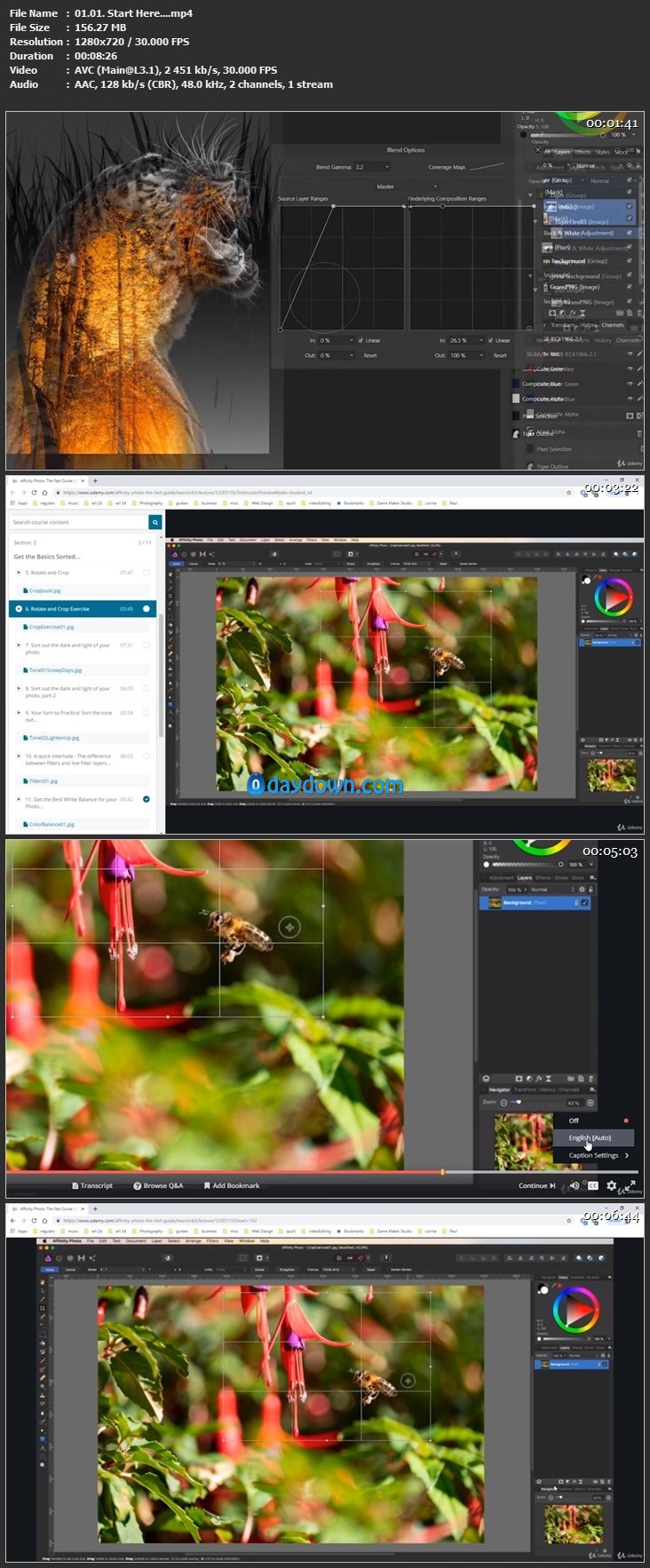This screenshot has width=650, height=1568.
Task: Open the new tab plus button in 00:03:22 frame
Action: click(x=95, y=481)
